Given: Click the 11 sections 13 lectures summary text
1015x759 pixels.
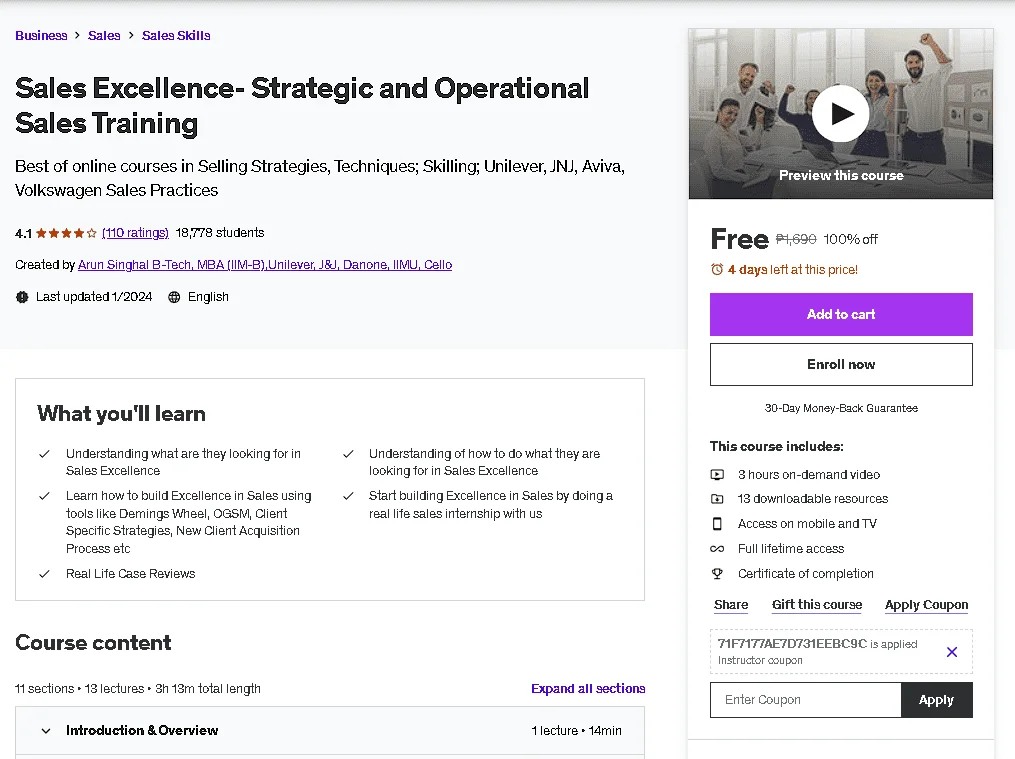Looking at the screenshot, I should click(x=138, y=688).
